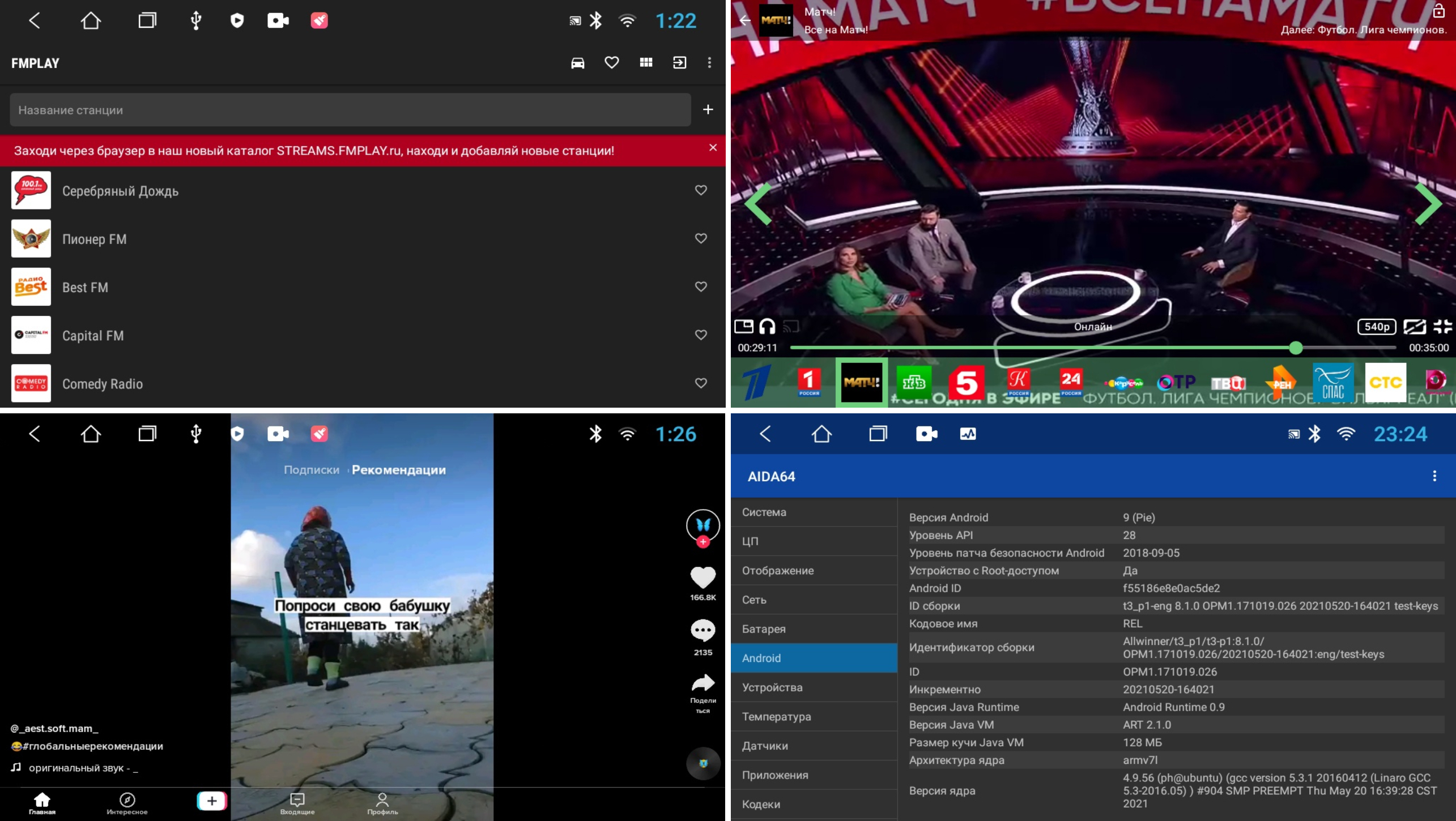
Task: Click the green playback progress slider handle
Action: pos(1296,348)
